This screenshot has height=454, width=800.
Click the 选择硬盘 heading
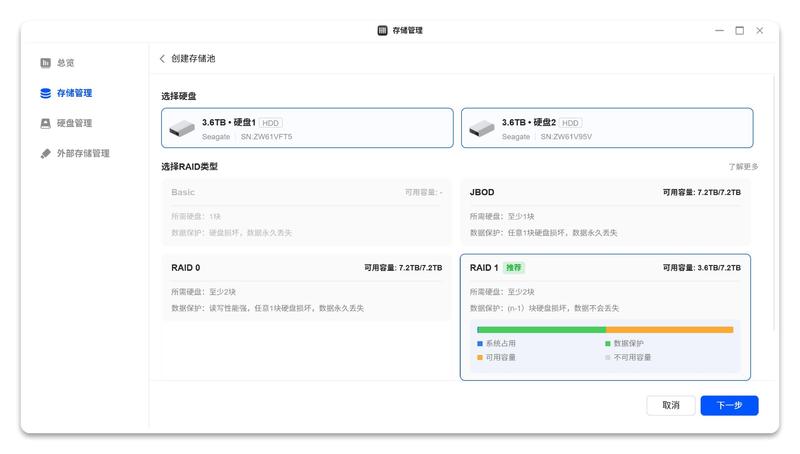[x=179, y=96]
